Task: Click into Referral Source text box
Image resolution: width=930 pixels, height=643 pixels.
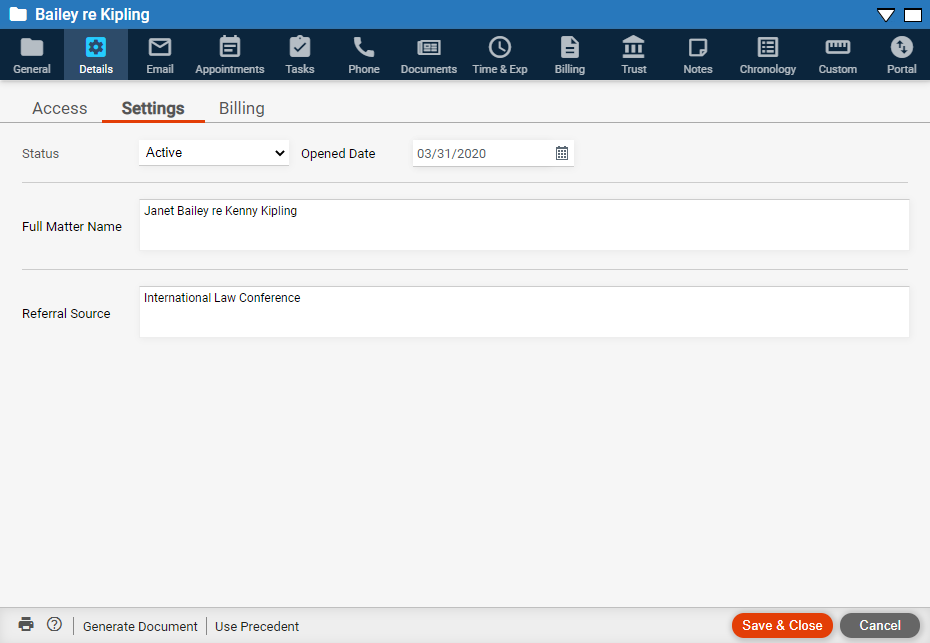Action: [x=524, y=312]
